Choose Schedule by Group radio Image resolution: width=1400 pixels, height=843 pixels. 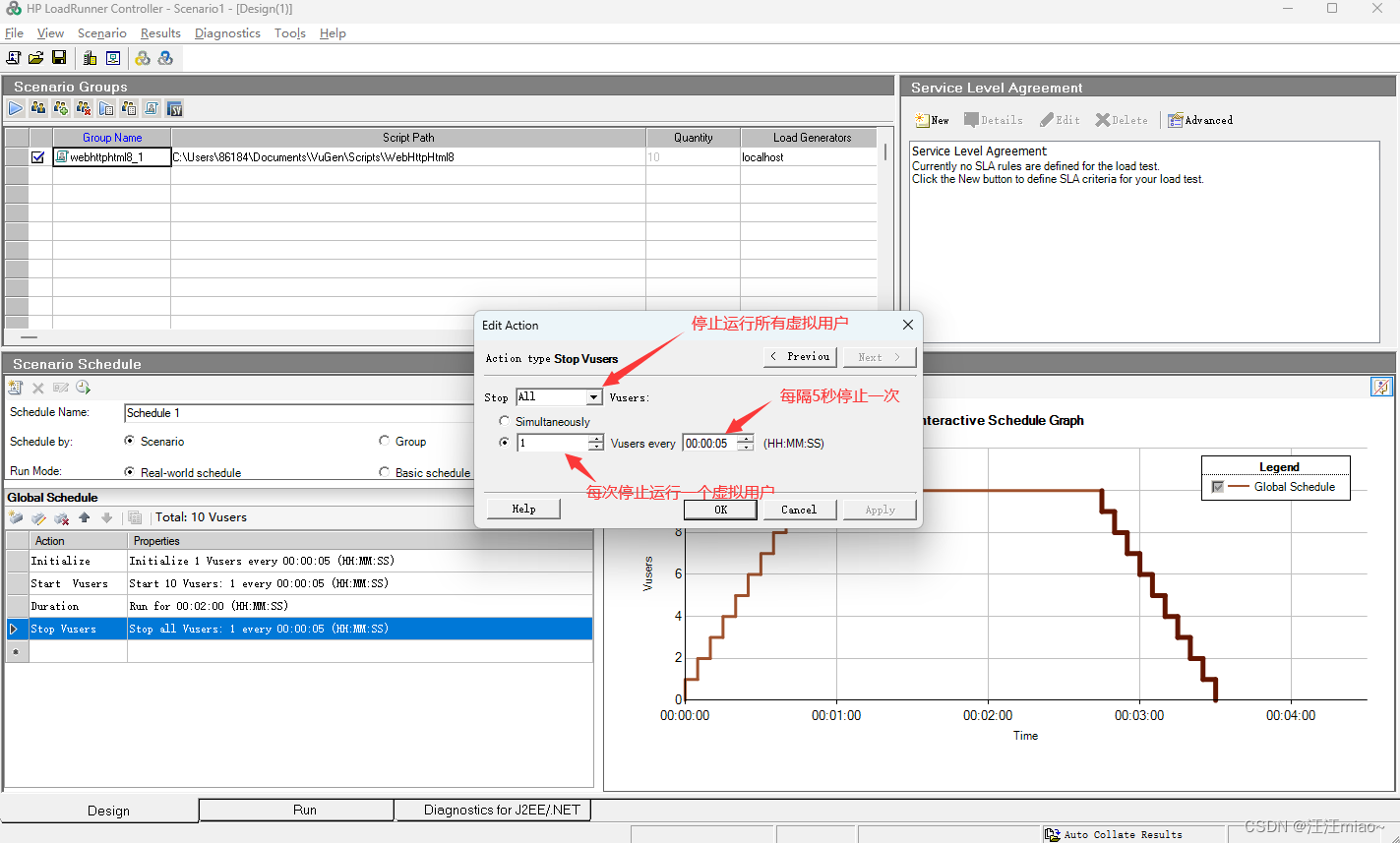pyautogui.click(x=385, y=441)
